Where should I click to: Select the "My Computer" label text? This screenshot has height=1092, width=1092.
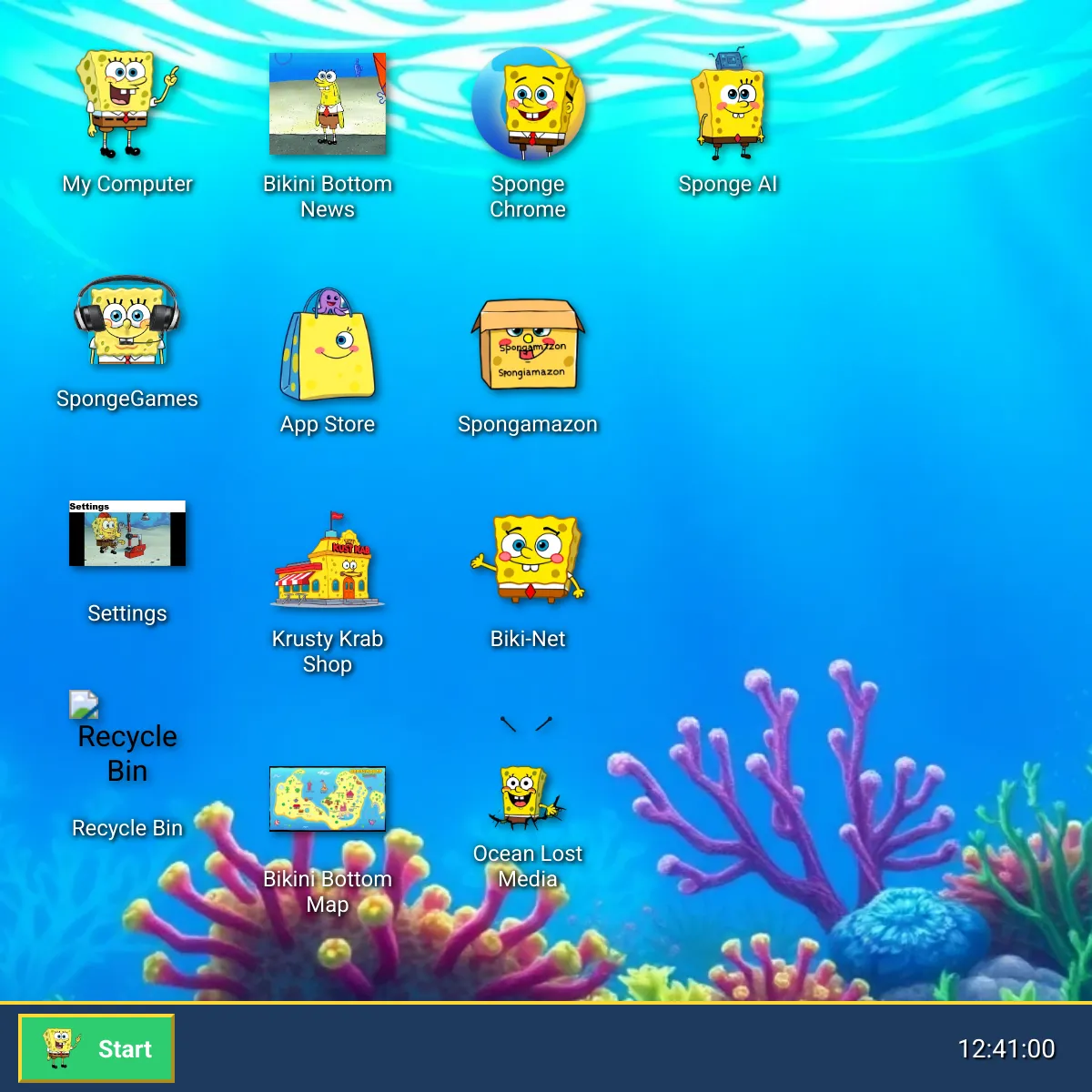127,184
